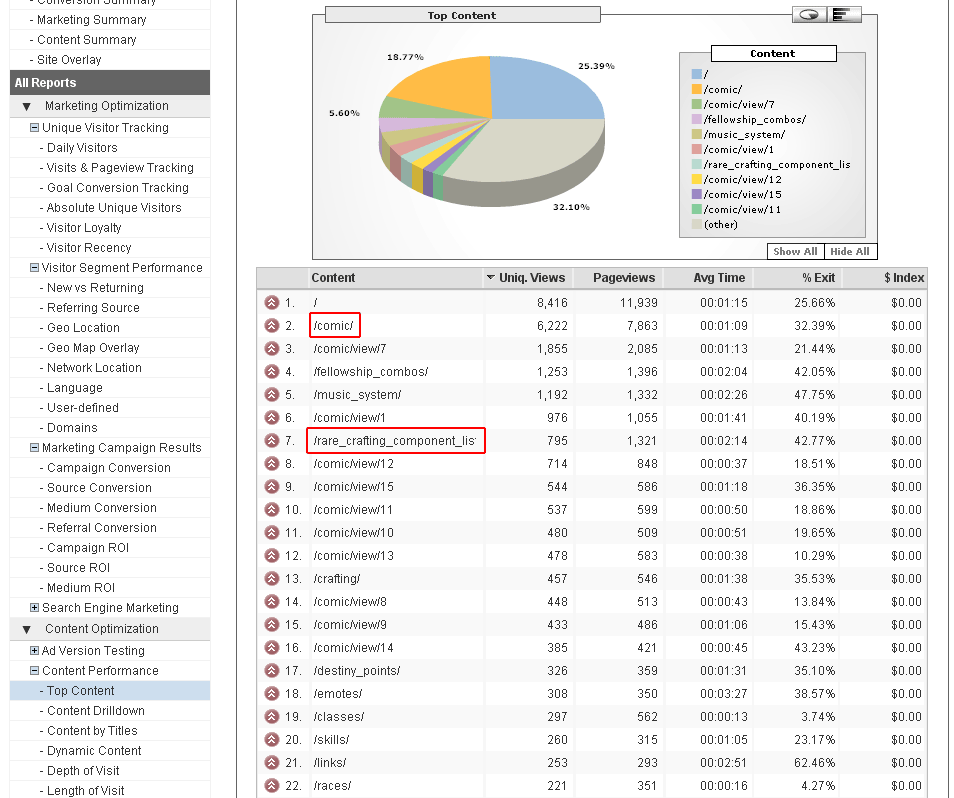
Task: Click the red arrow icon beside /comic/view/9
Action: pyautogui.click(x=271, y=625)
